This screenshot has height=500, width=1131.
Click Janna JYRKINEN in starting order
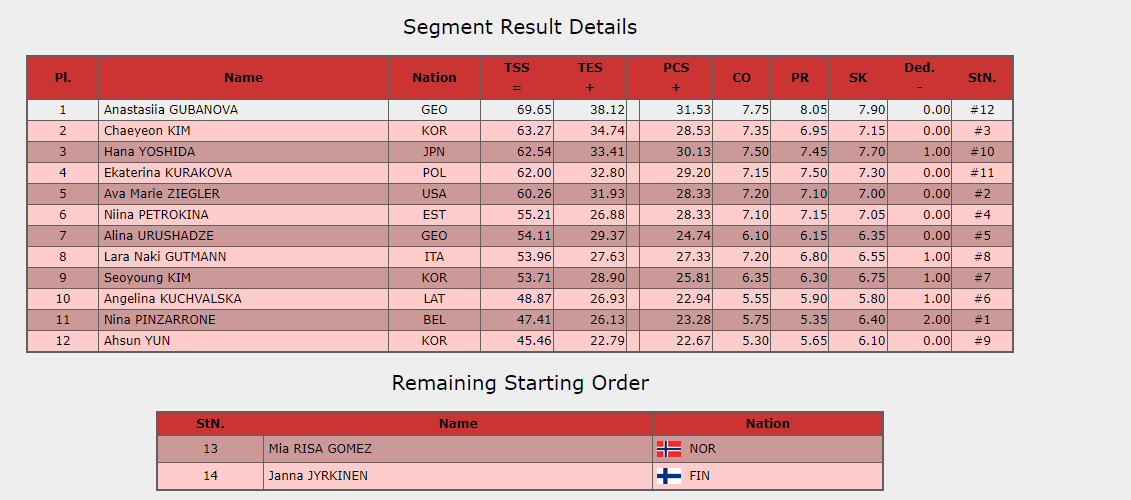(318, 476)
